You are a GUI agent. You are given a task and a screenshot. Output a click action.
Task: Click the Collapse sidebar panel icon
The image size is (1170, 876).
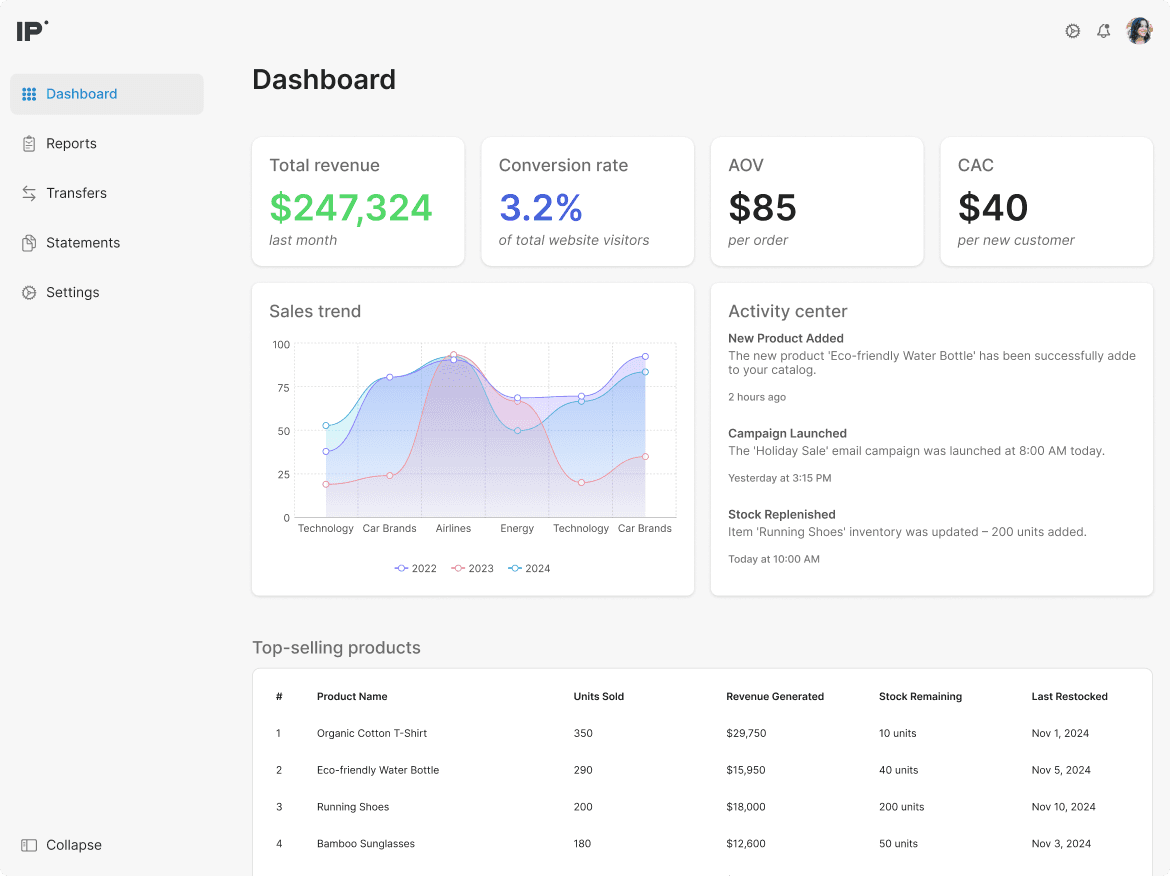[29, 845]
